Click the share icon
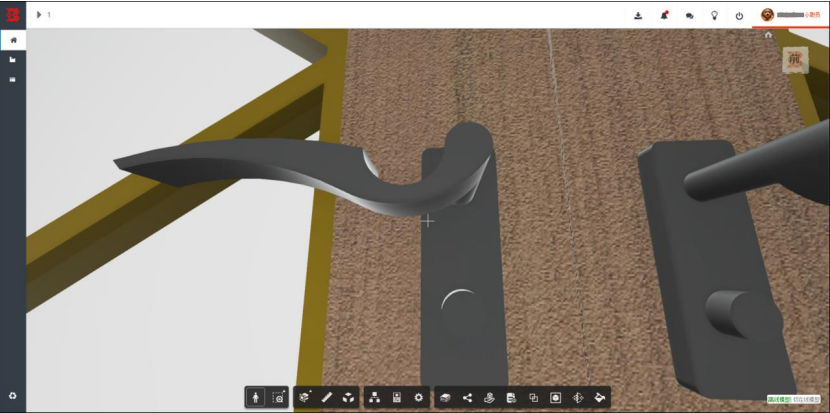Viewport: 830px width, 413px height. 467,397
